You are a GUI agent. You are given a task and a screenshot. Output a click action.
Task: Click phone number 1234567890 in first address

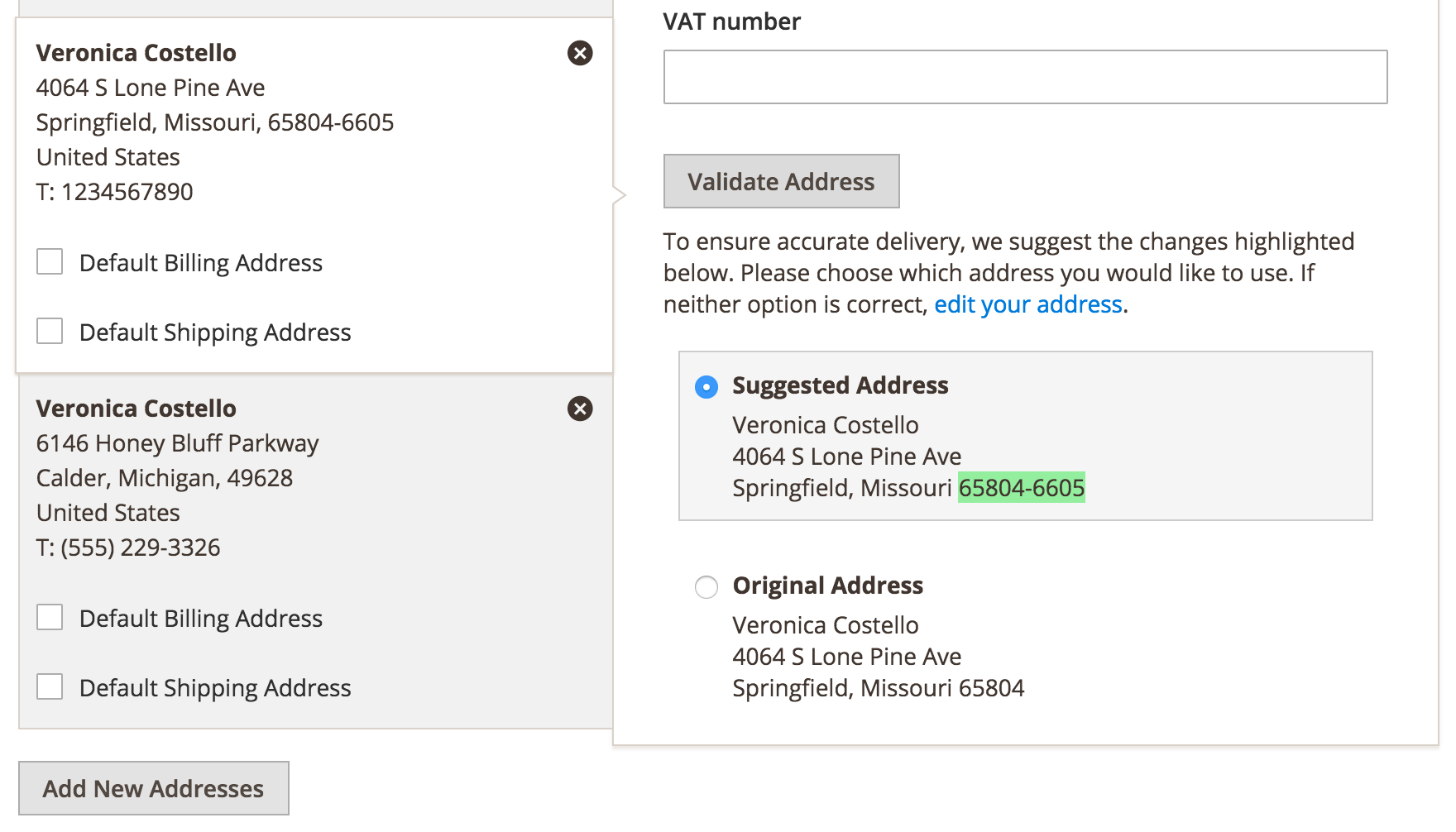(x=127, y=192)
